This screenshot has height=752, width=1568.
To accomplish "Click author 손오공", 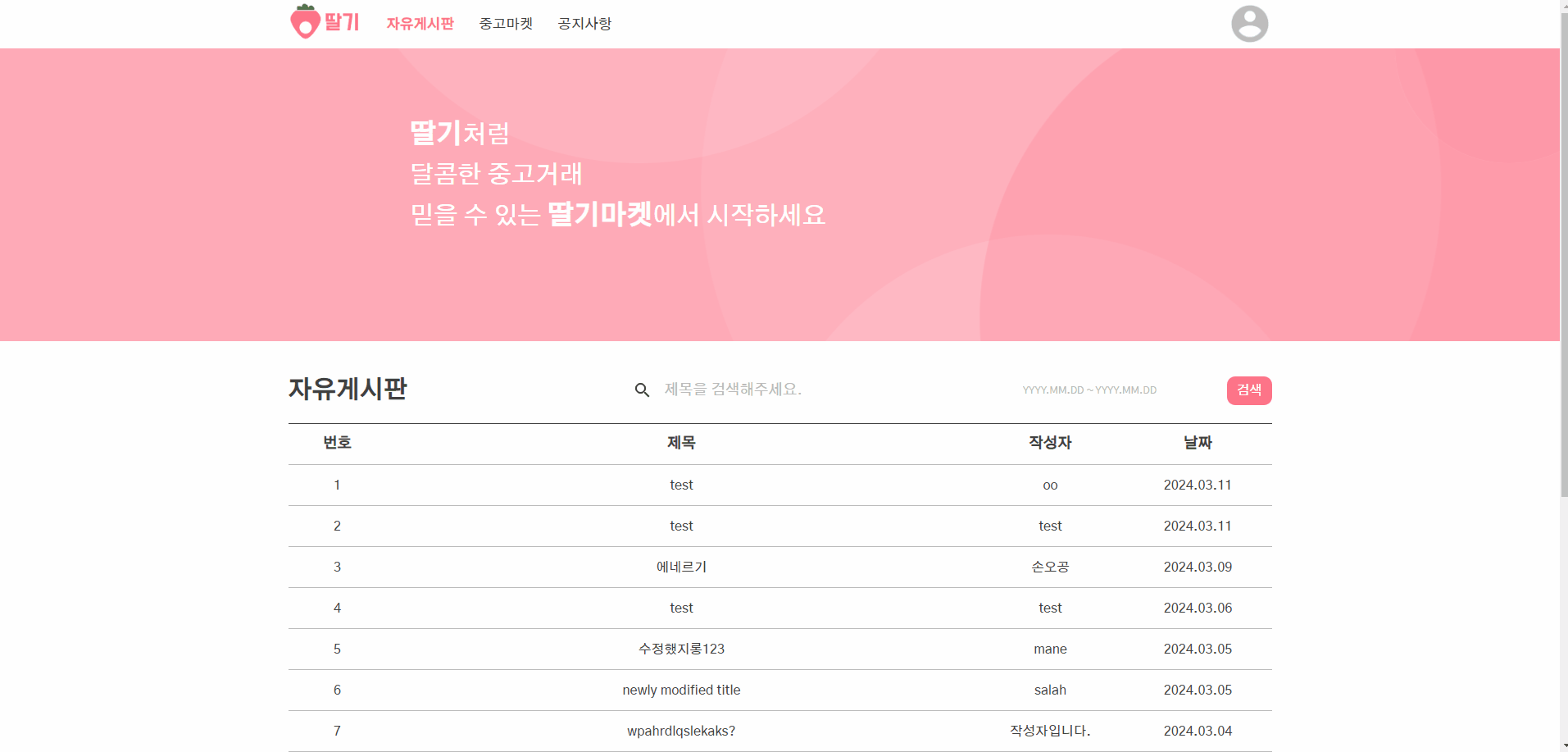I will pyautogui.click(x=1050, y=567).
